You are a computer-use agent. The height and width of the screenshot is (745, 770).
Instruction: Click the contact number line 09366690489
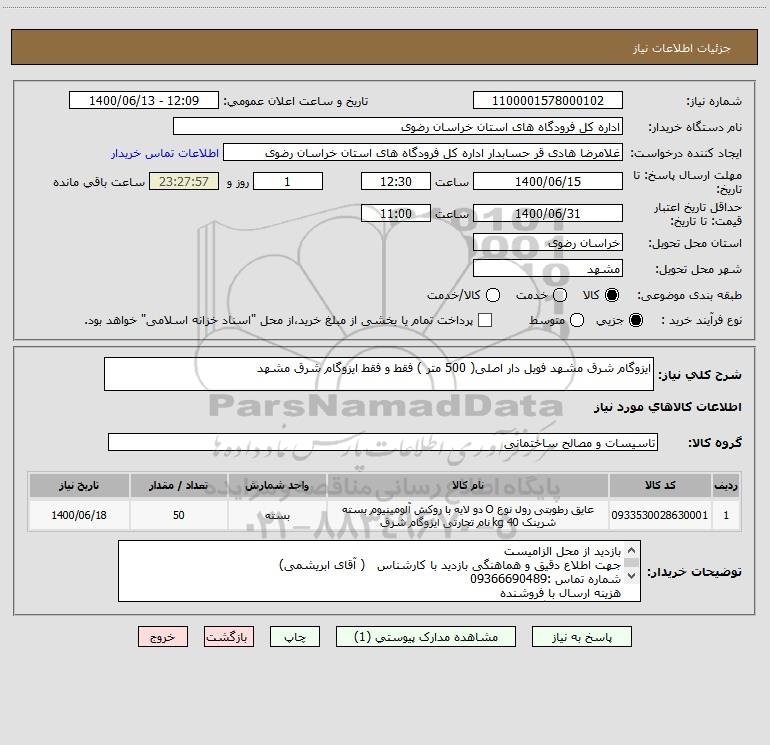tap(545, 579)
